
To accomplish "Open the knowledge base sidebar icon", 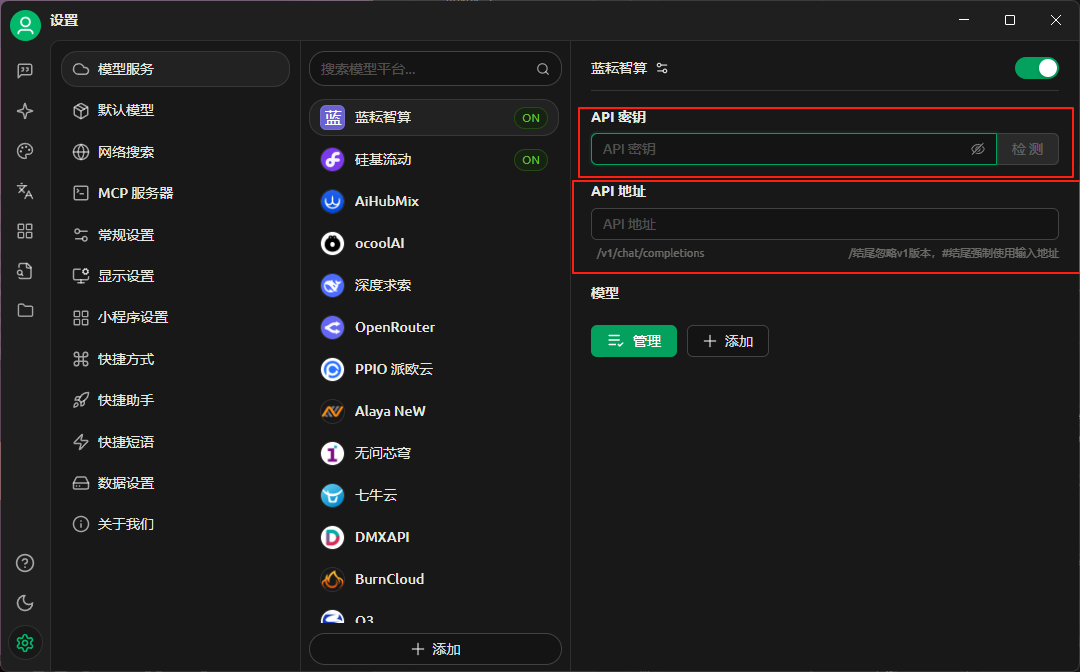I will click(25, 271).
